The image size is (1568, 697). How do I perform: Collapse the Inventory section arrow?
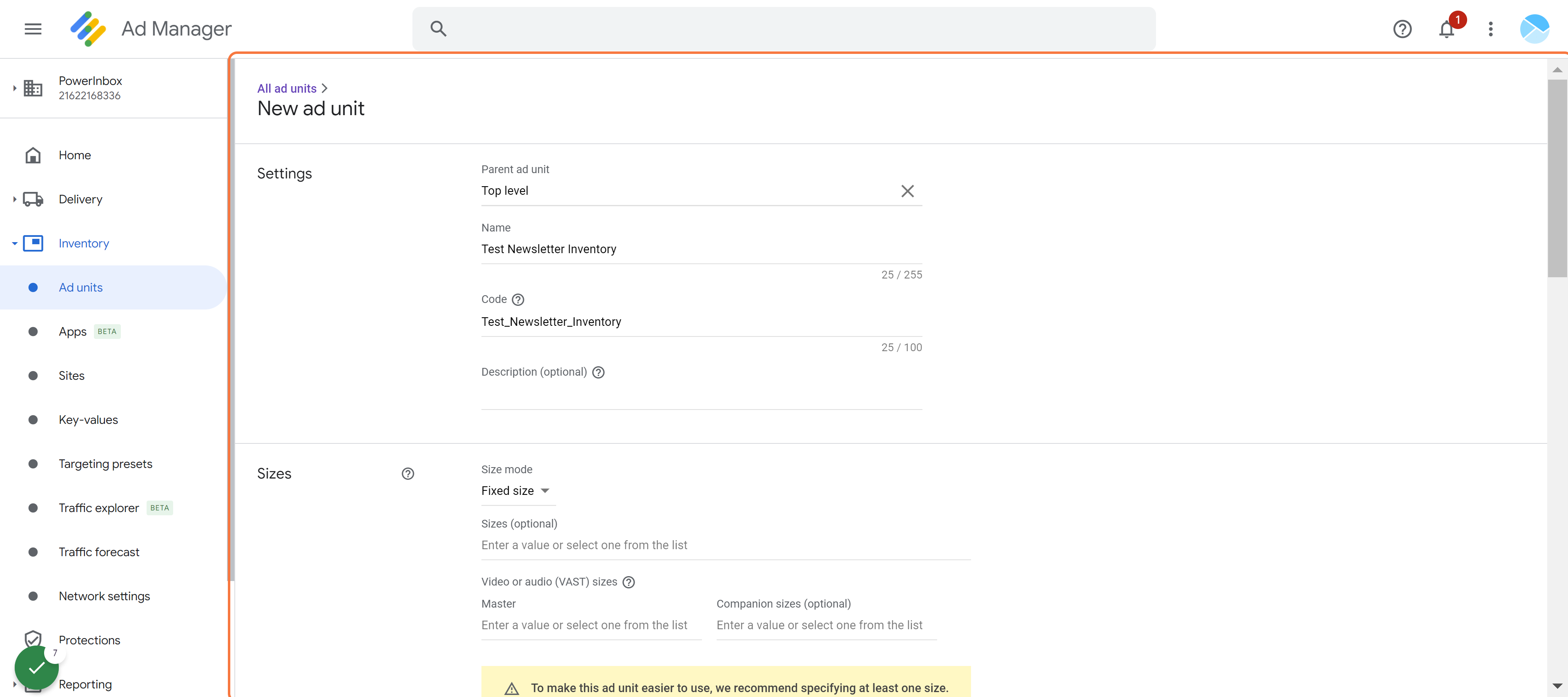pos(14,243)
